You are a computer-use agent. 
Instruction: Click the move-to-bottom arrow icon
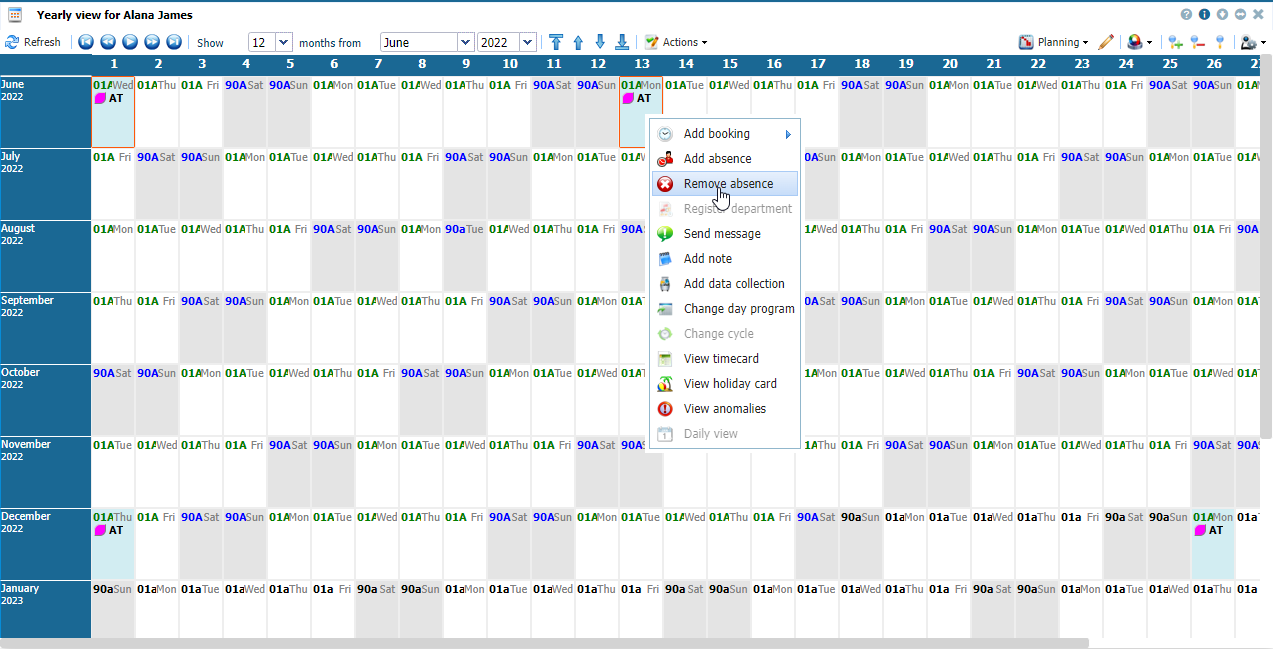[x=622, y=42]
